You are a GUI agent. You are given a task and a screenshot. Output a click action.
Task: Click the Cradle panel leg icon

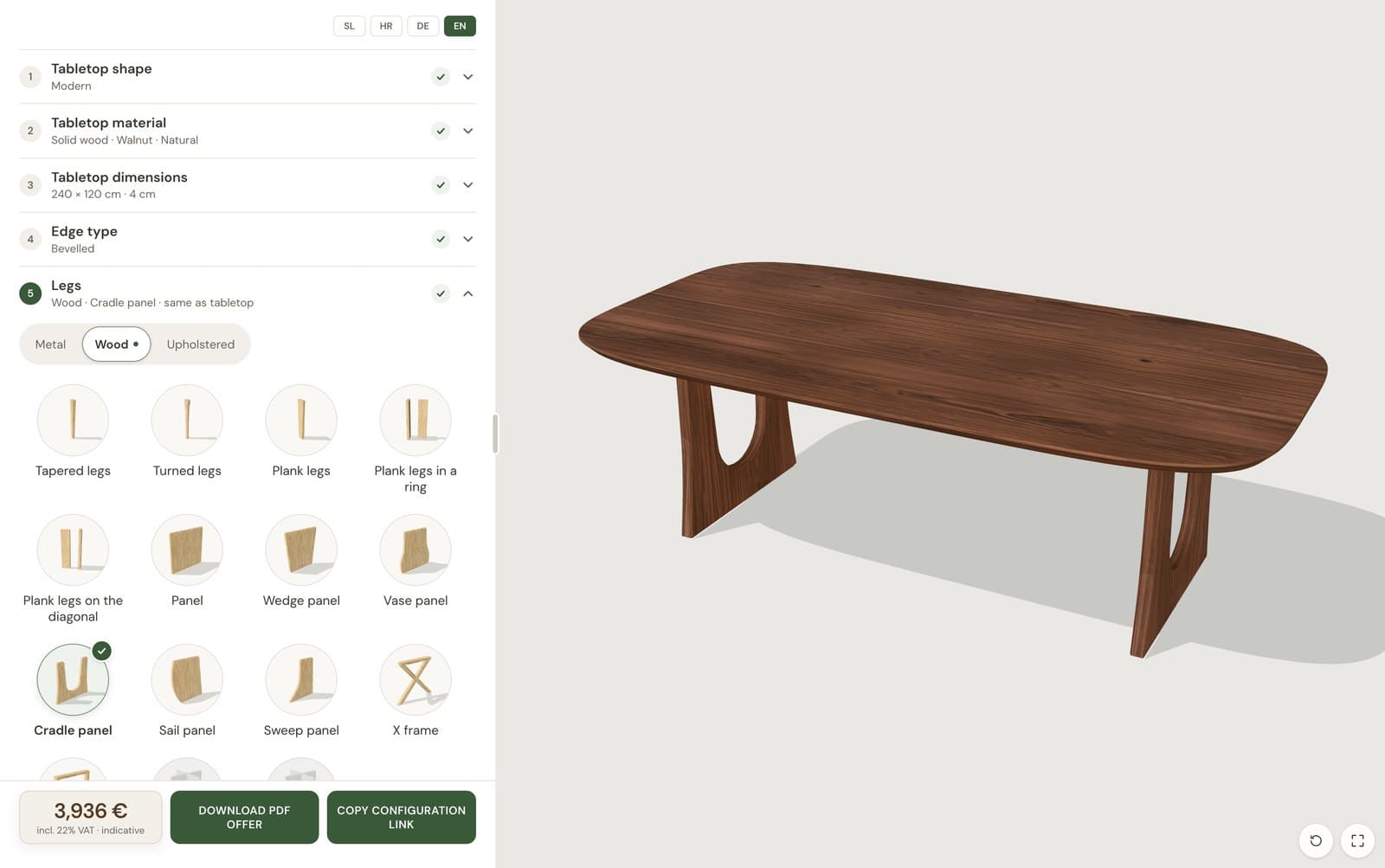[73, 679]
